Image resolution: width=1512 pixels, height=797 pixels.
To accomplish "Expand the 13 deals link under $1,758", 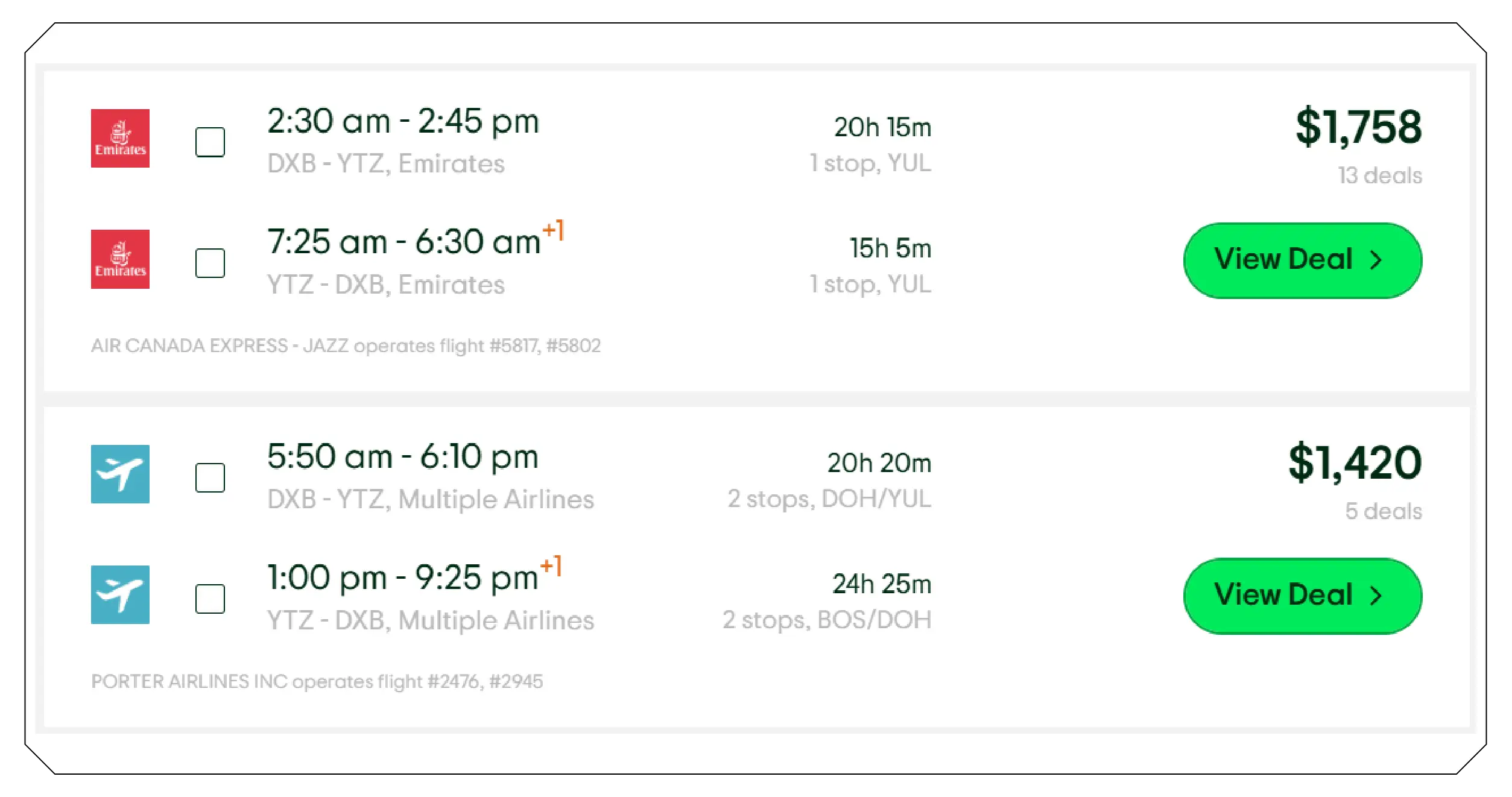I will pos(1379,175).
